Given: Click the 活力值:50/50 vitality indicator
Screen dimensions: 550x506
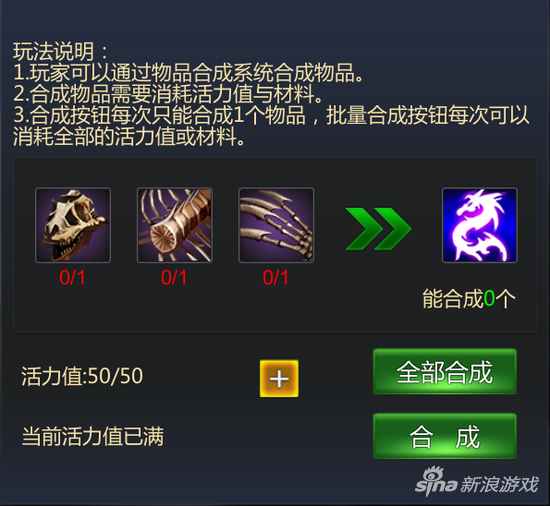Looking at the screenshot, I should tap(82, 376).
